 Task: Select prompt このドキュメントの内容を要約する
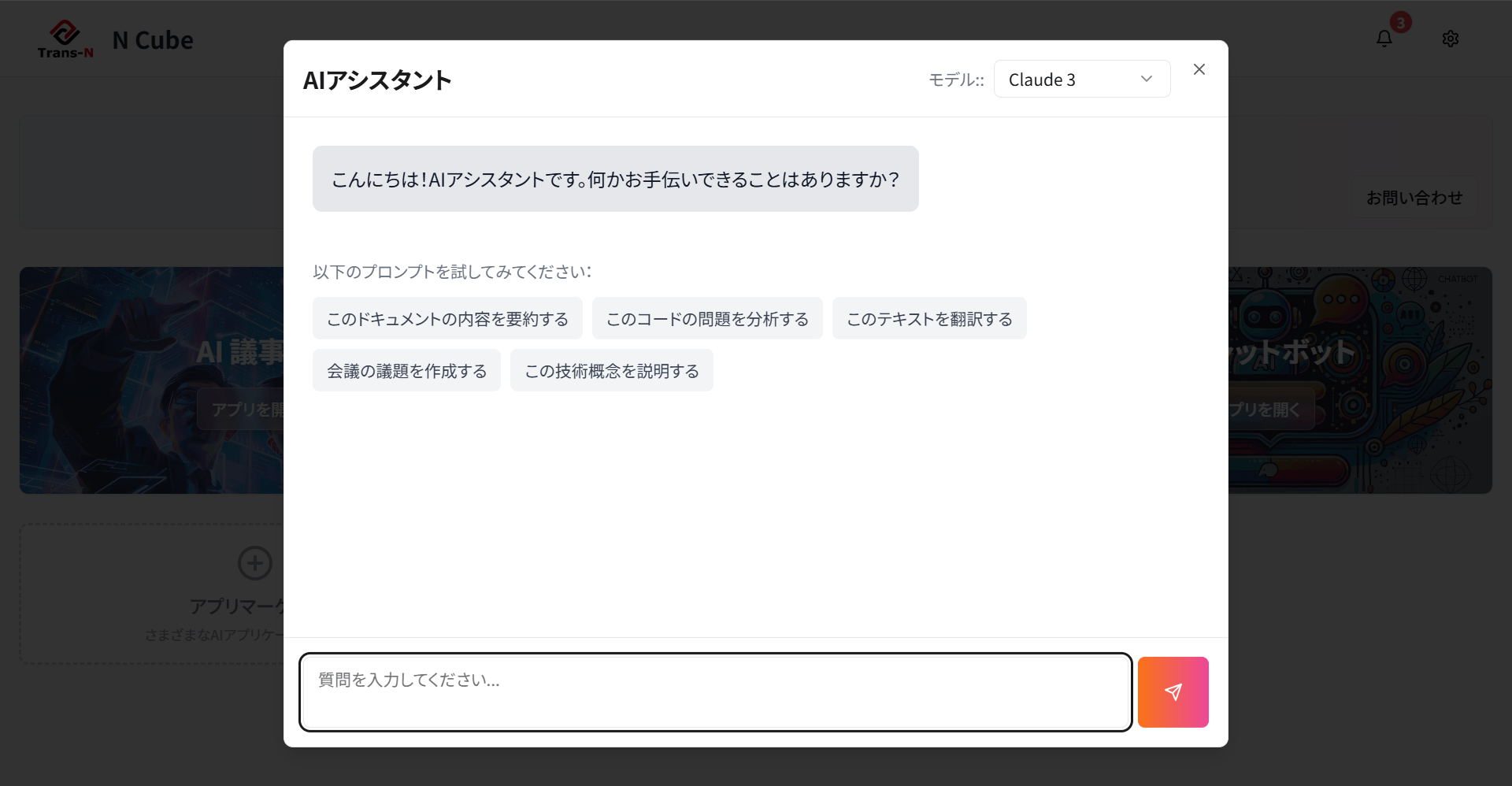pyautogui.click(x=447, y=318)
